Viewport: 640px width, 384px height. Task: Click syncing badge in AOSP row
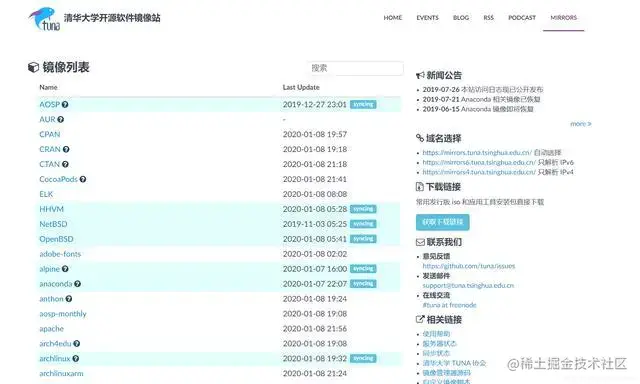click(x=363, y=104)
